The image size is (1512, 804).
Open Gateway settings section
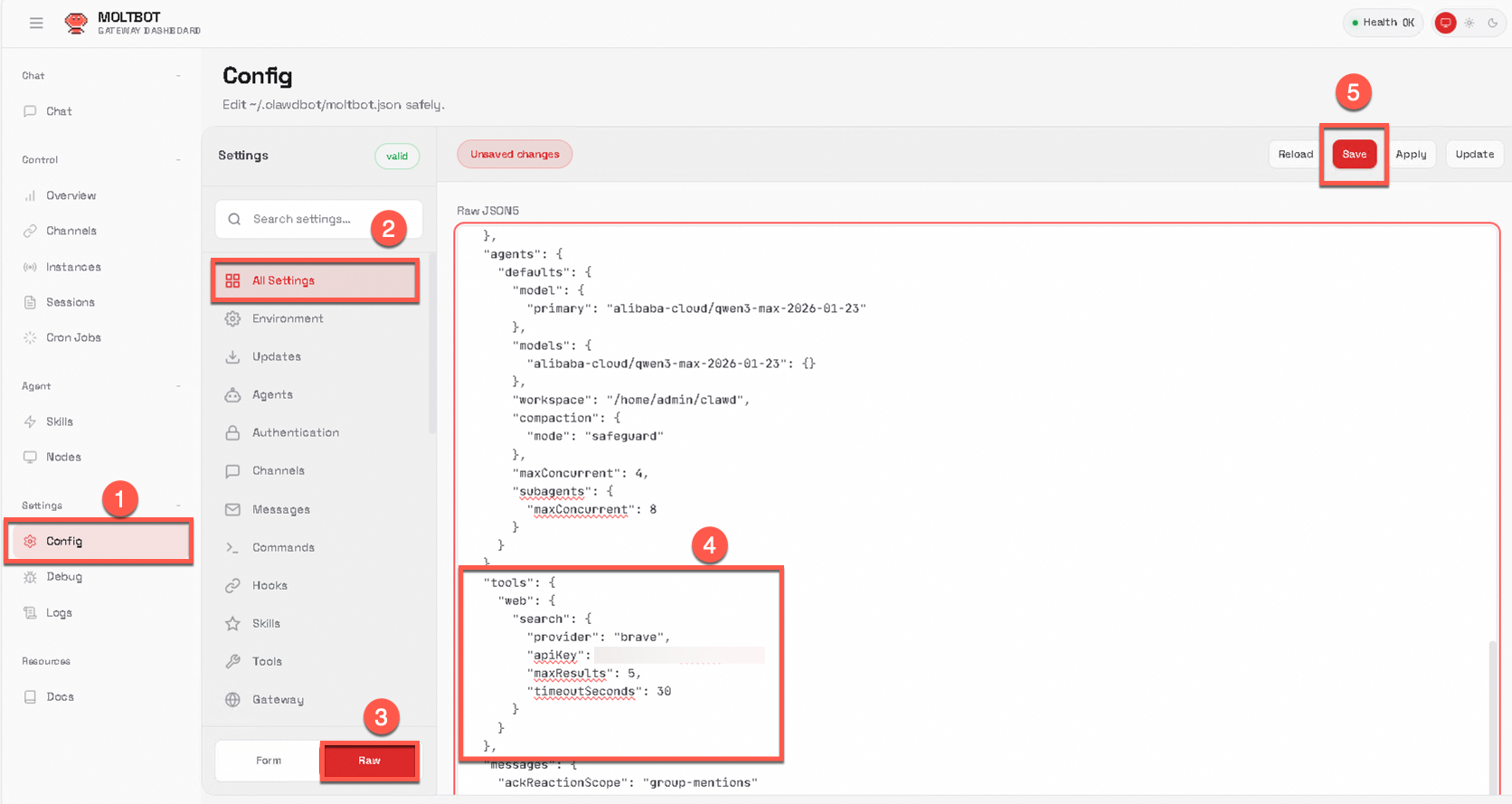[278, 700]
